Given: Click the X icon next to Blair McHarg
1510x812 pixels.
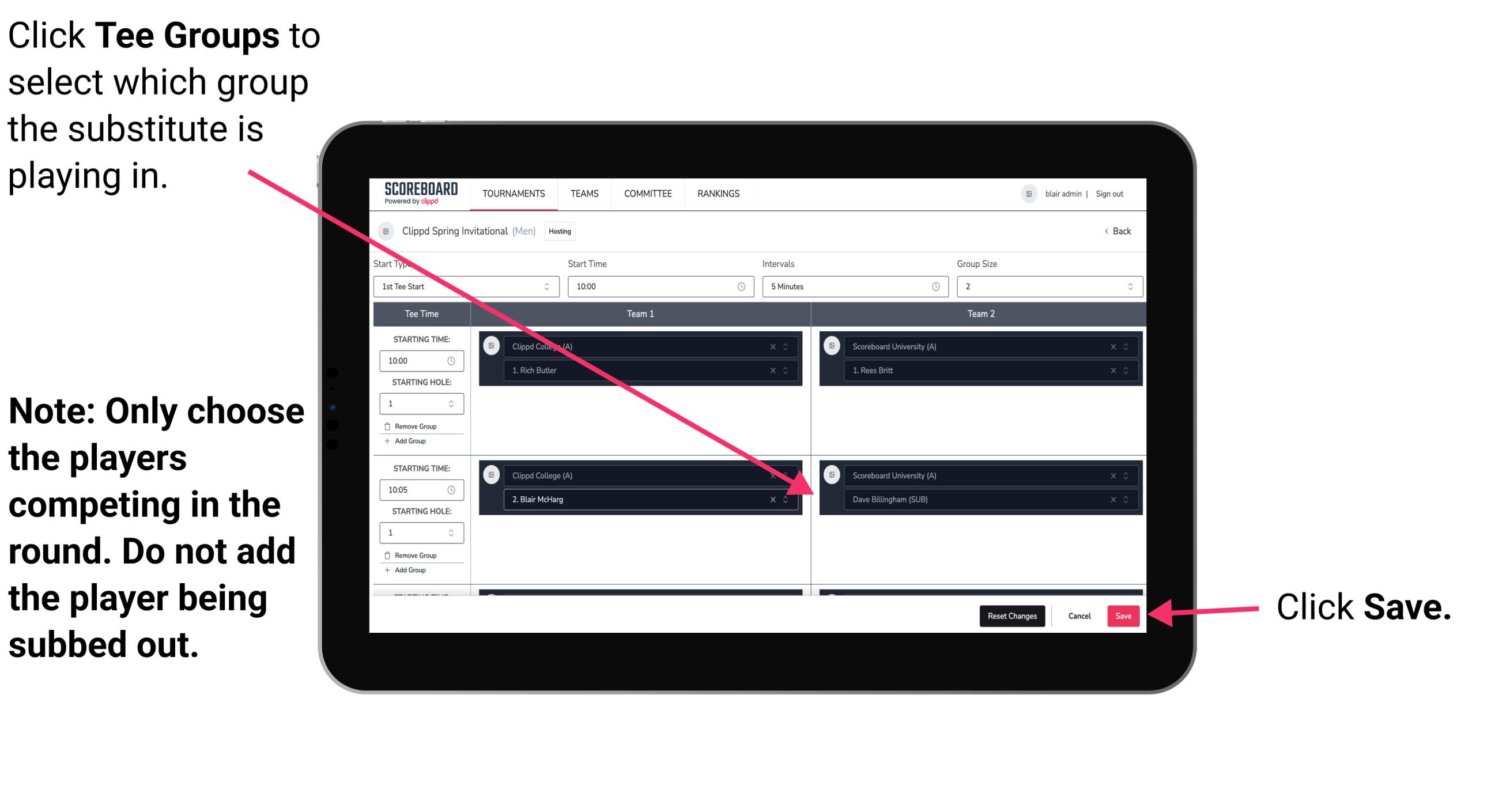Looking at the screenshot, I should pyautogui.click(x=775, y=499).
